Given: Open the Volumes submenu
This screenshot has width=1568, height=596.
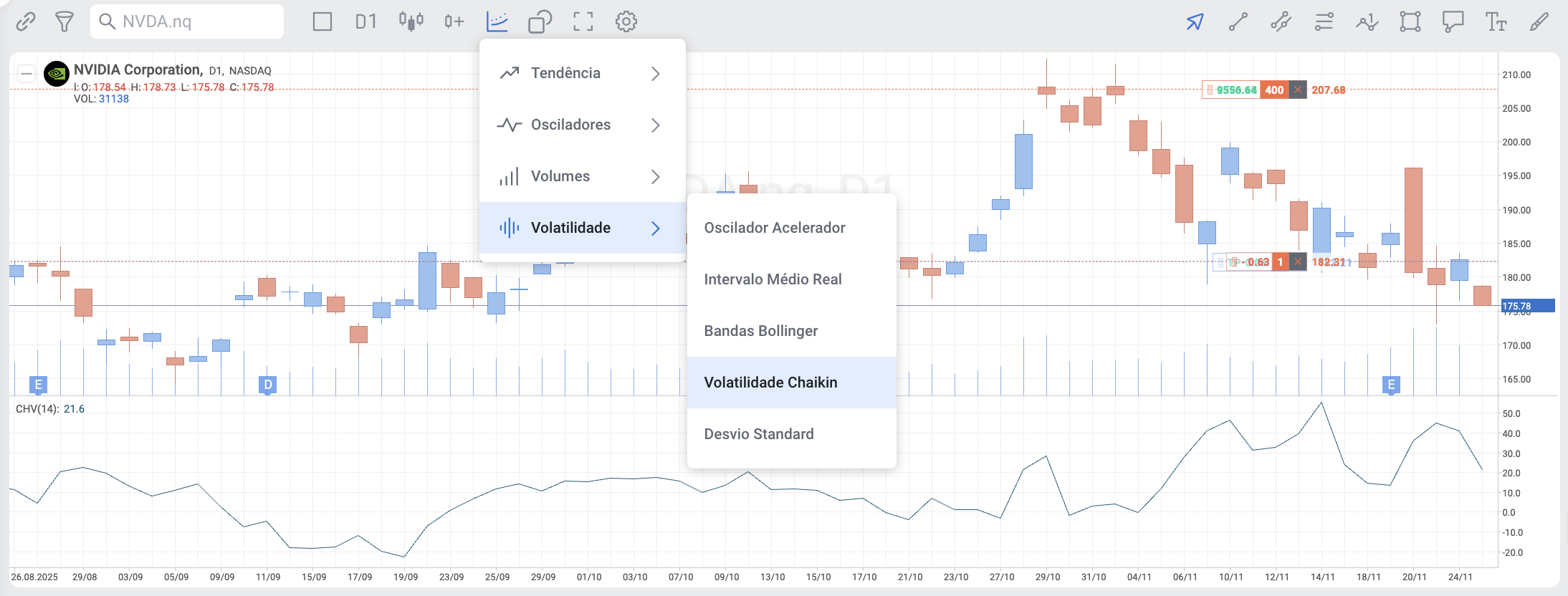Looking at the screenshot, I should tap(582, 176).
